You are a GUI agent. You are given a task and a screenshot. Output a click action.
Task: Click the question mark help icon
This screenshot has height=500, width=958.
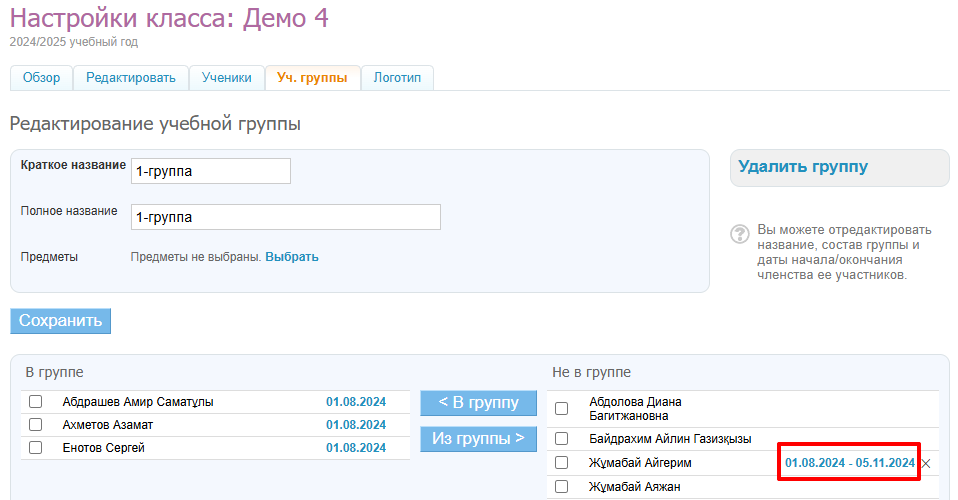(740, 234)
